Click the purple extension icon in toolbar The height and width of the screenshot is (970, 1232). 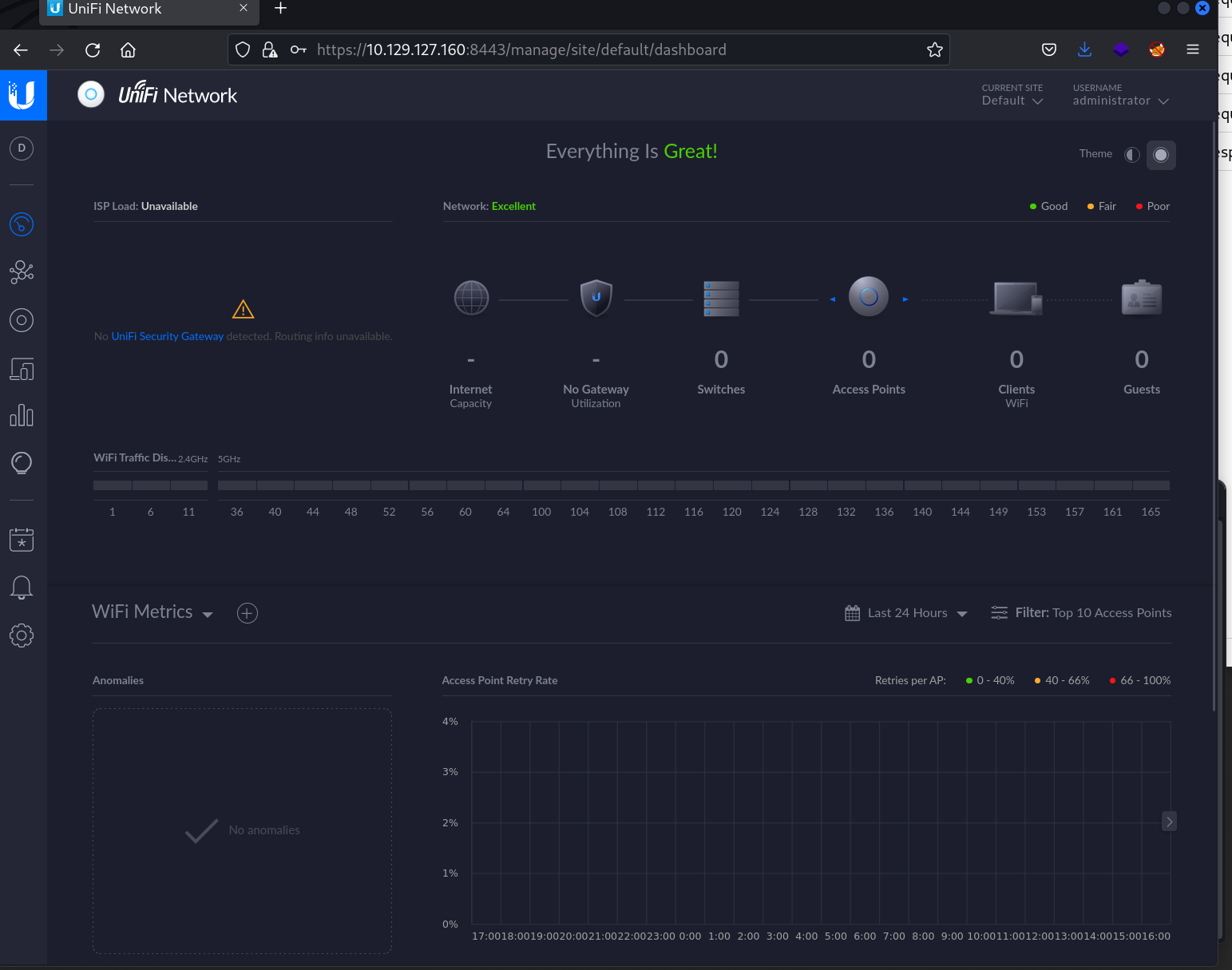pos(1121,49)
